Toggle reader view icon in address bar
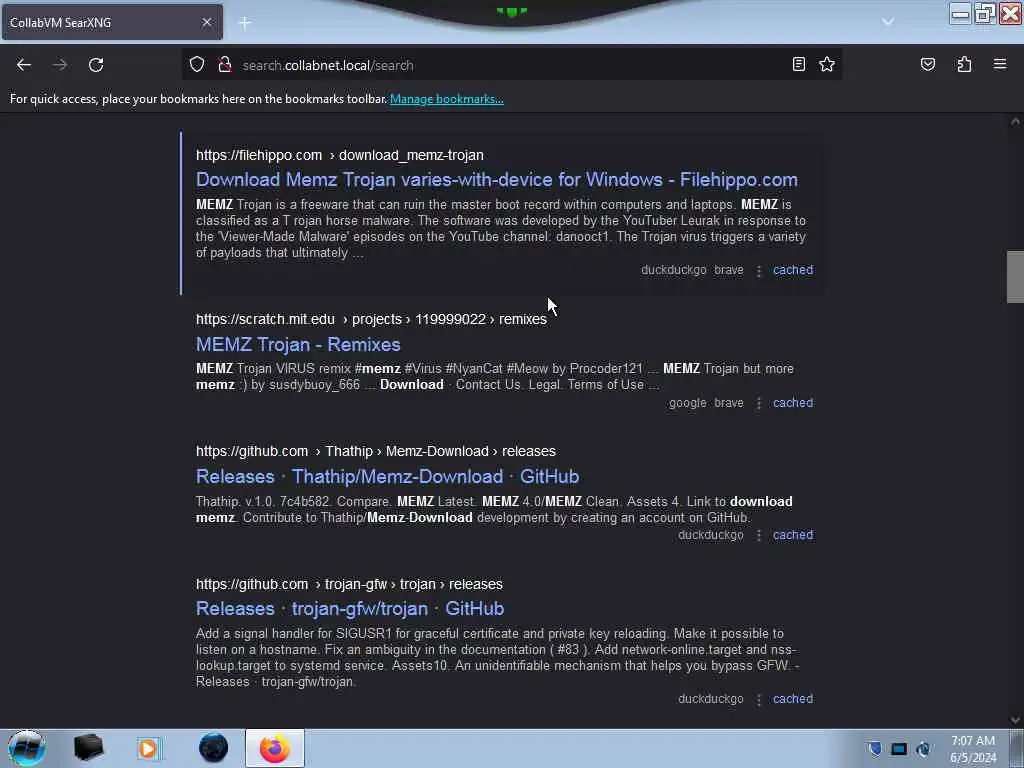The image size is (1024, 768). [799, 64]
